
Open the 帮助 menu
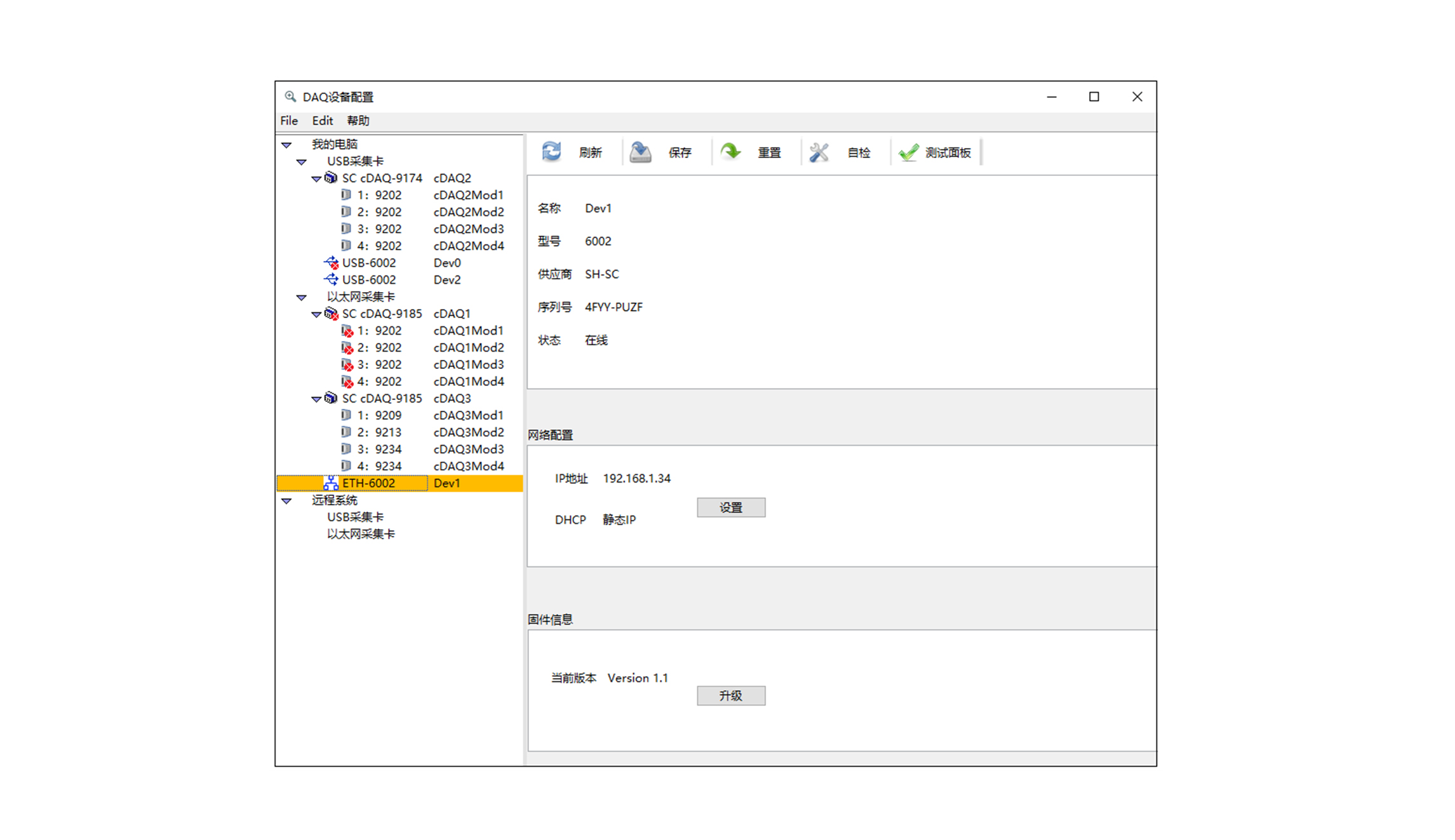tap(358, 121)
